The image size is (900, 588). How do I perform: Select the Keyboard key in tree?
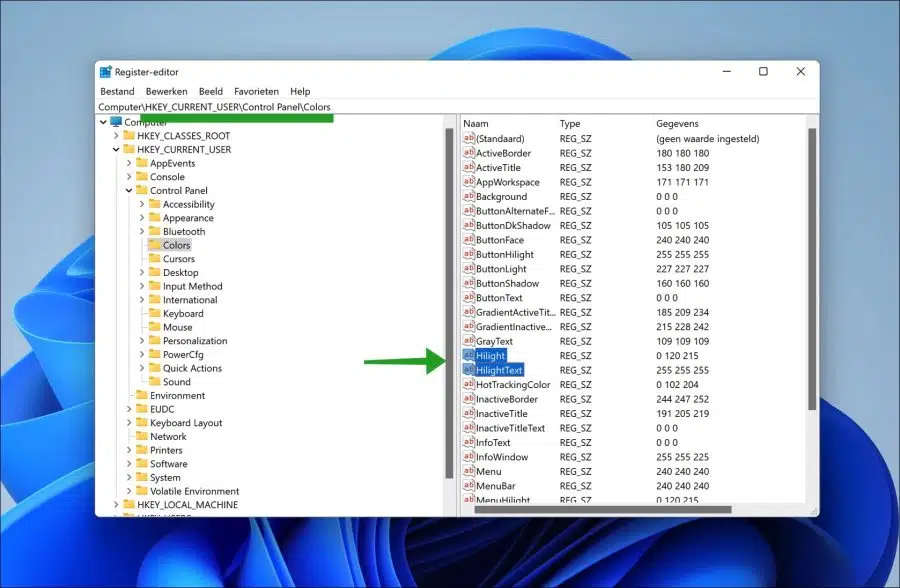183,313
